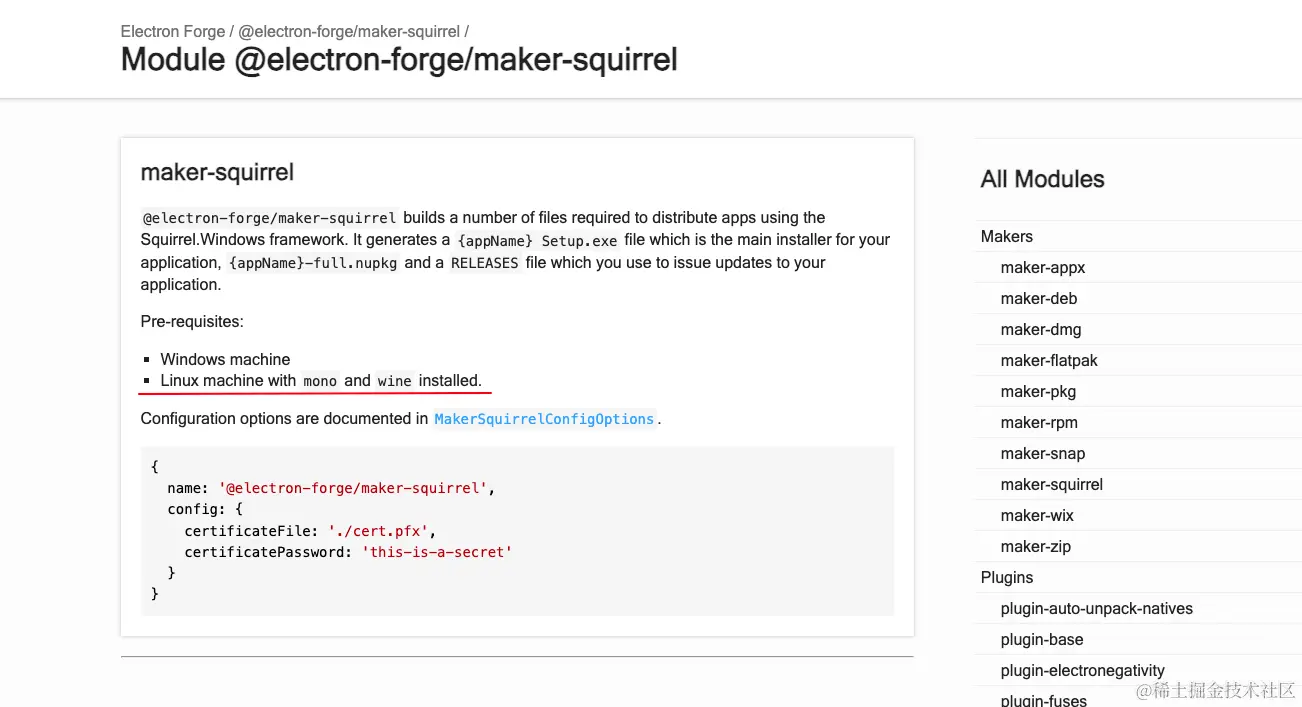Open the plugin-electronegativity module
This screenshot has height=707, width=1302.
(1083, 671)
